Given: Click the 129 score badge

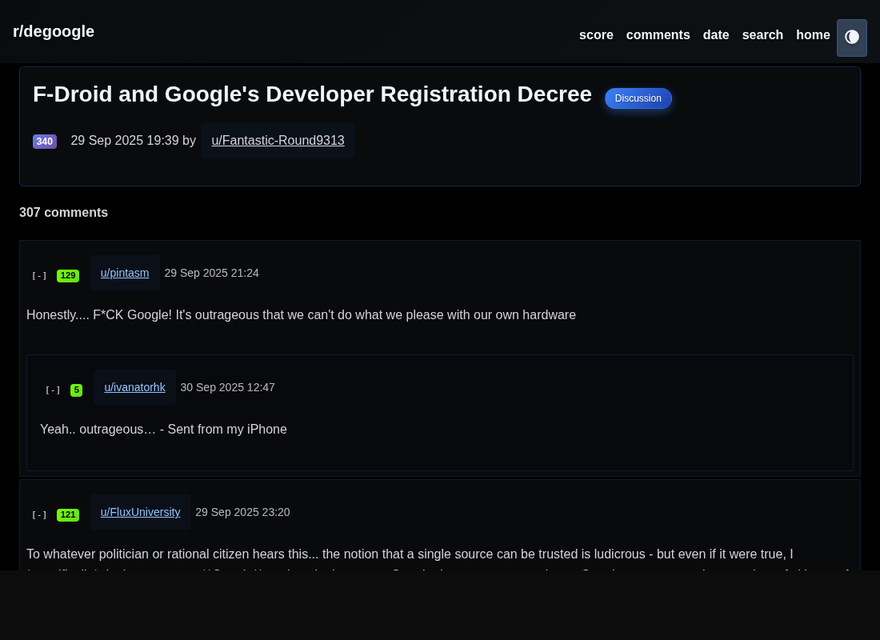Looking at the screenshot, I should pos(68,276).
